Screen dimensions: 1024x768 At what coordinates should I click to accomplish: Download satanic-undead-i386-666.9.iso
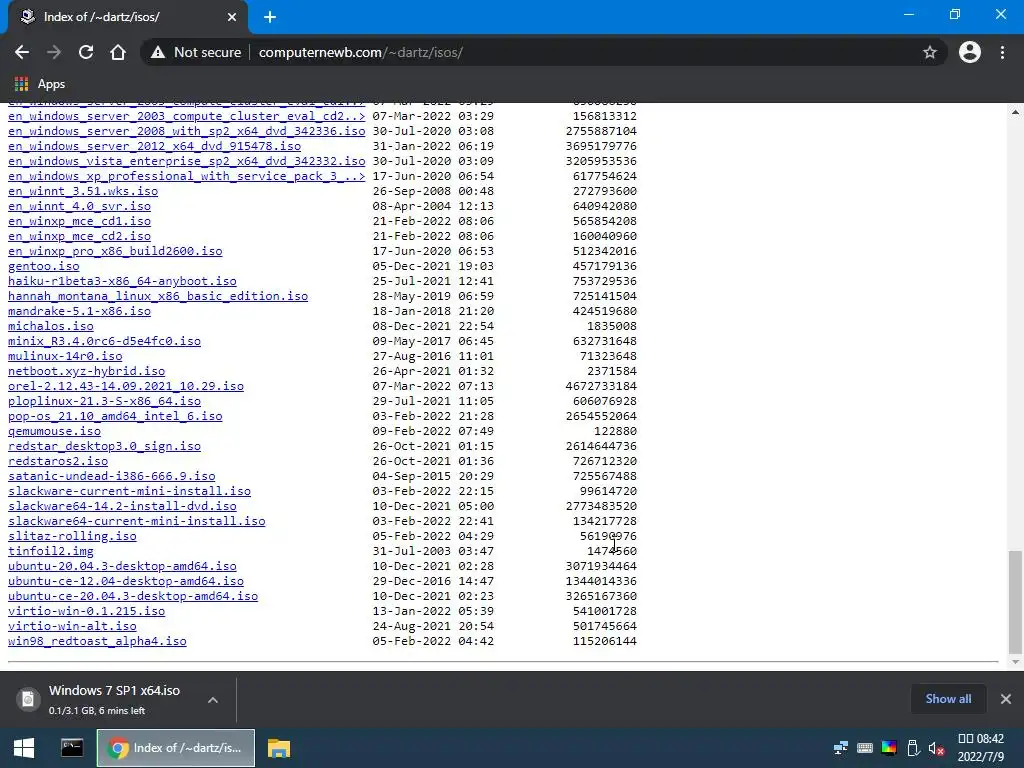[x=112, y=477]
